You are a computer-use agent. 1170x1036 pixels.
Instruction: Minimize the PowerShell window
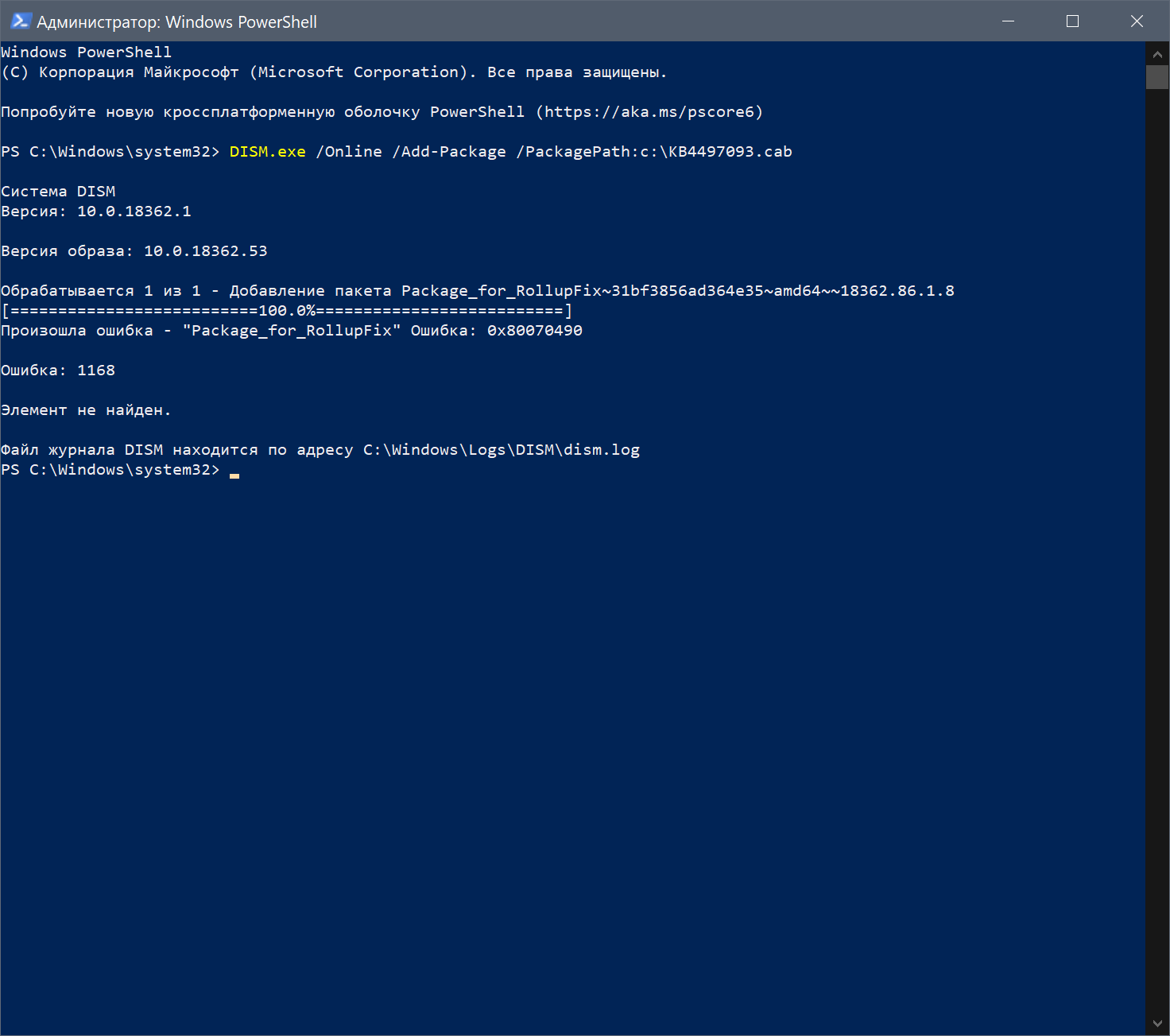tap(1008, 21)
